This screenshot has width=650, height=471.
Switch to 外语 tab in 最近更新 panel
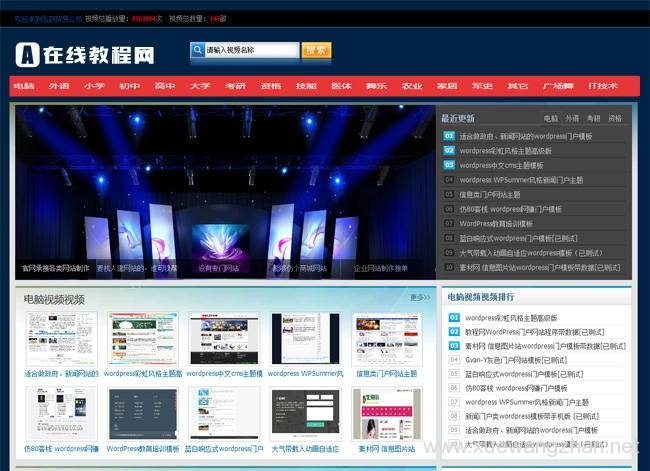pyautogui.click(x=571, y=118)
